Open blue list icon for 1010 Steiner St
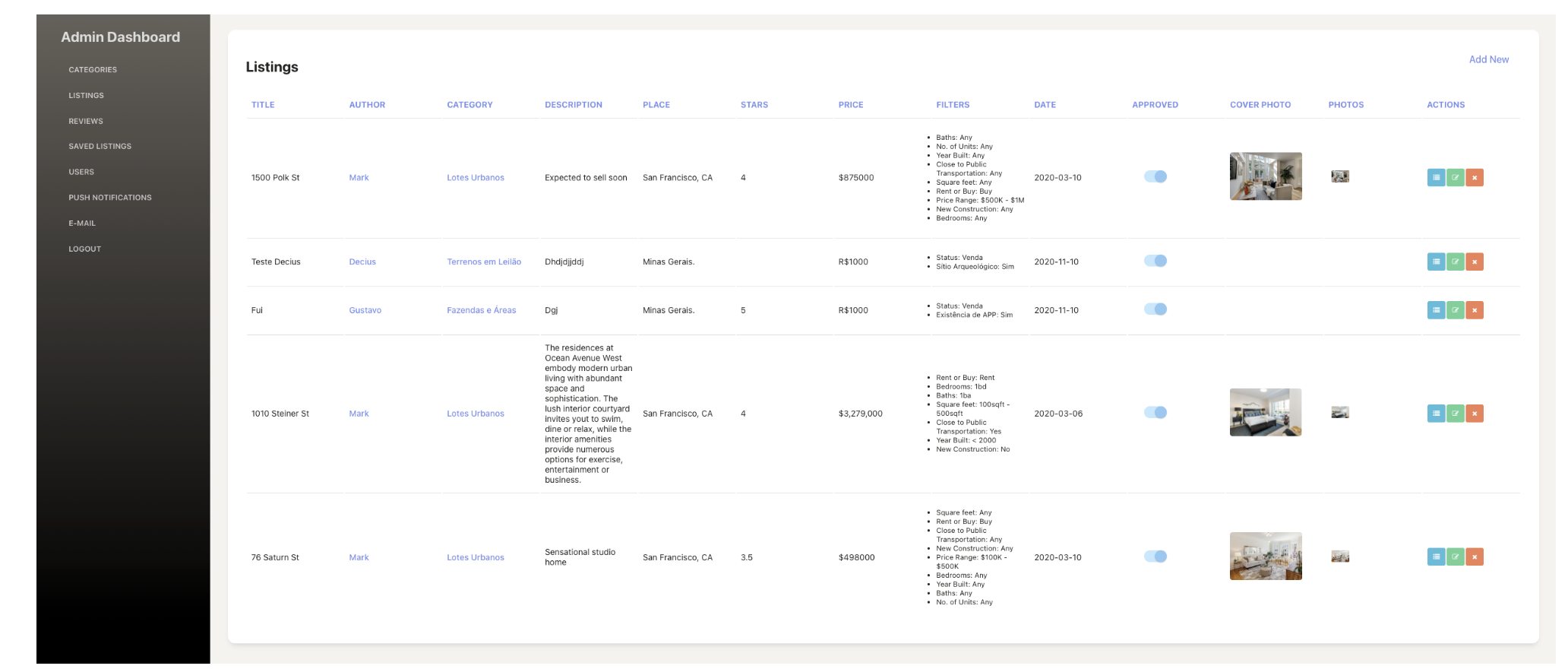 (1435, 414)
